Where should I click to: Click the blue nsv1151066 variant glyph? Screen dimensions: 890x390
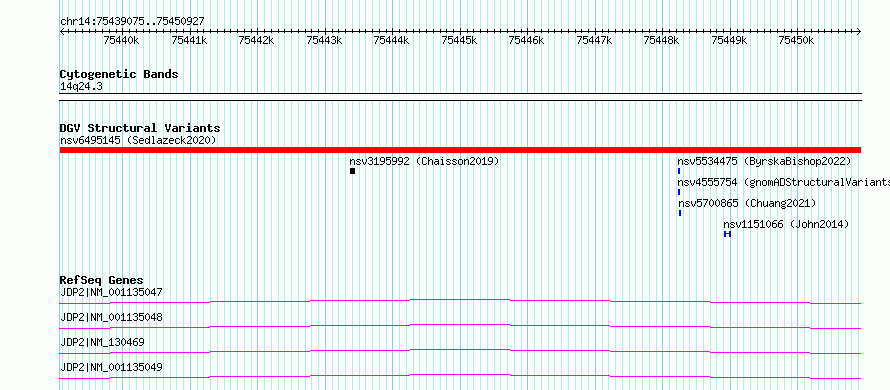click(727, 234)
